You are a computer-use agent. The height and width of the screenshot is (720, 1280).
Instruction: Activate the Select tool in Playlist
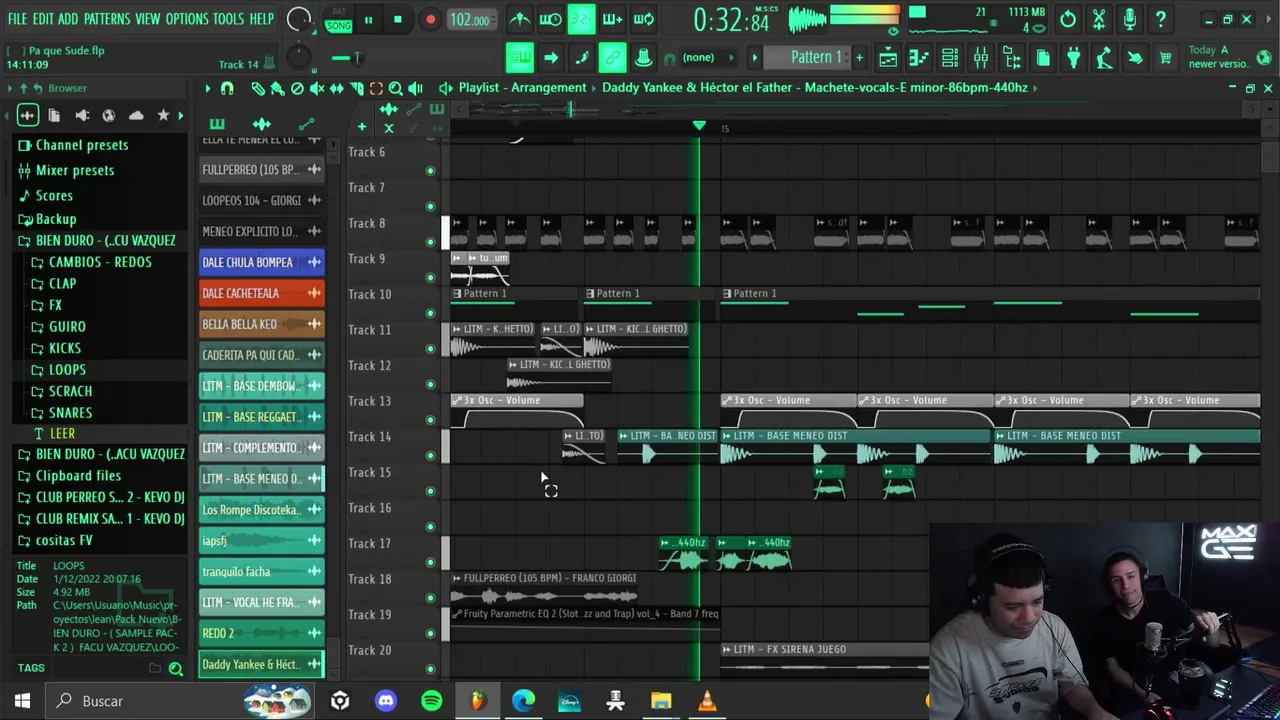coord(376,88)
